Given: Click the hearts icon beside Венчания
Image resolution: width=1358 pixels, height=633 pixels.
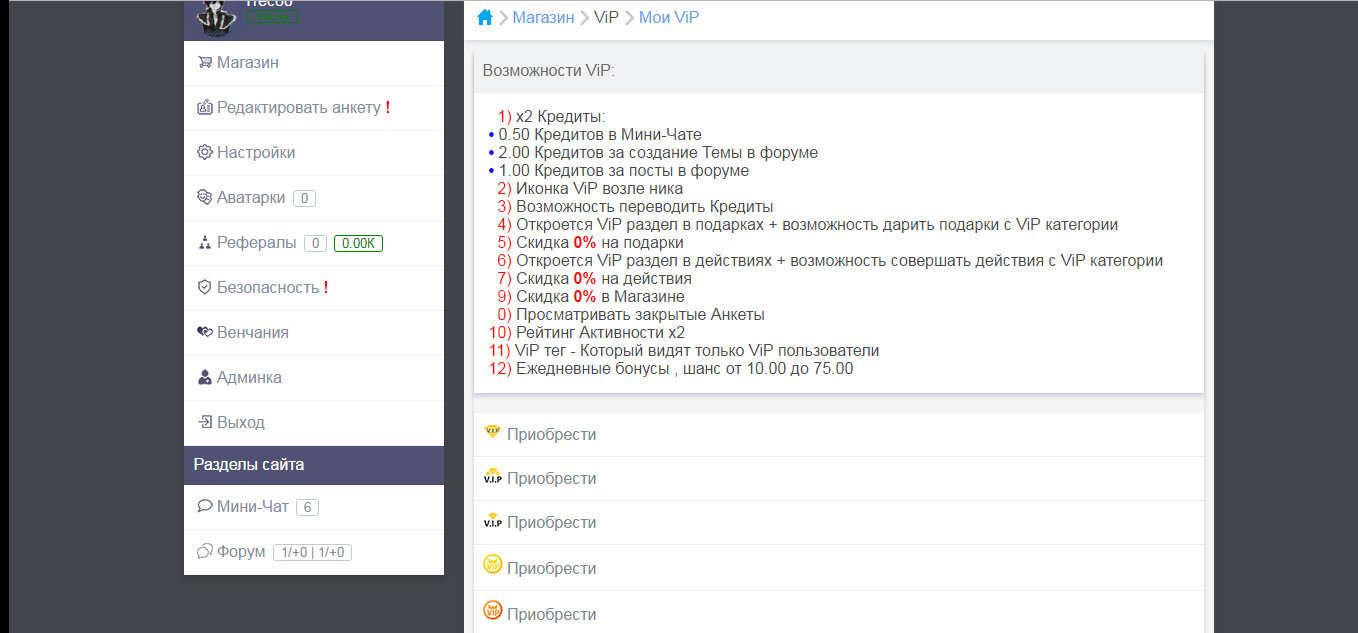Looking at the screenshot, I should click(204, 332).
